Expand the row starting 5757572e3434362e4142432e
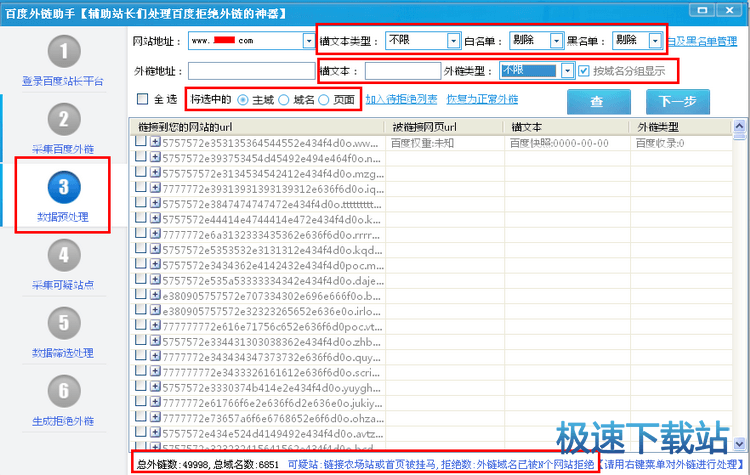The width and height of the screenshot is (750, 475). [155, 265]
